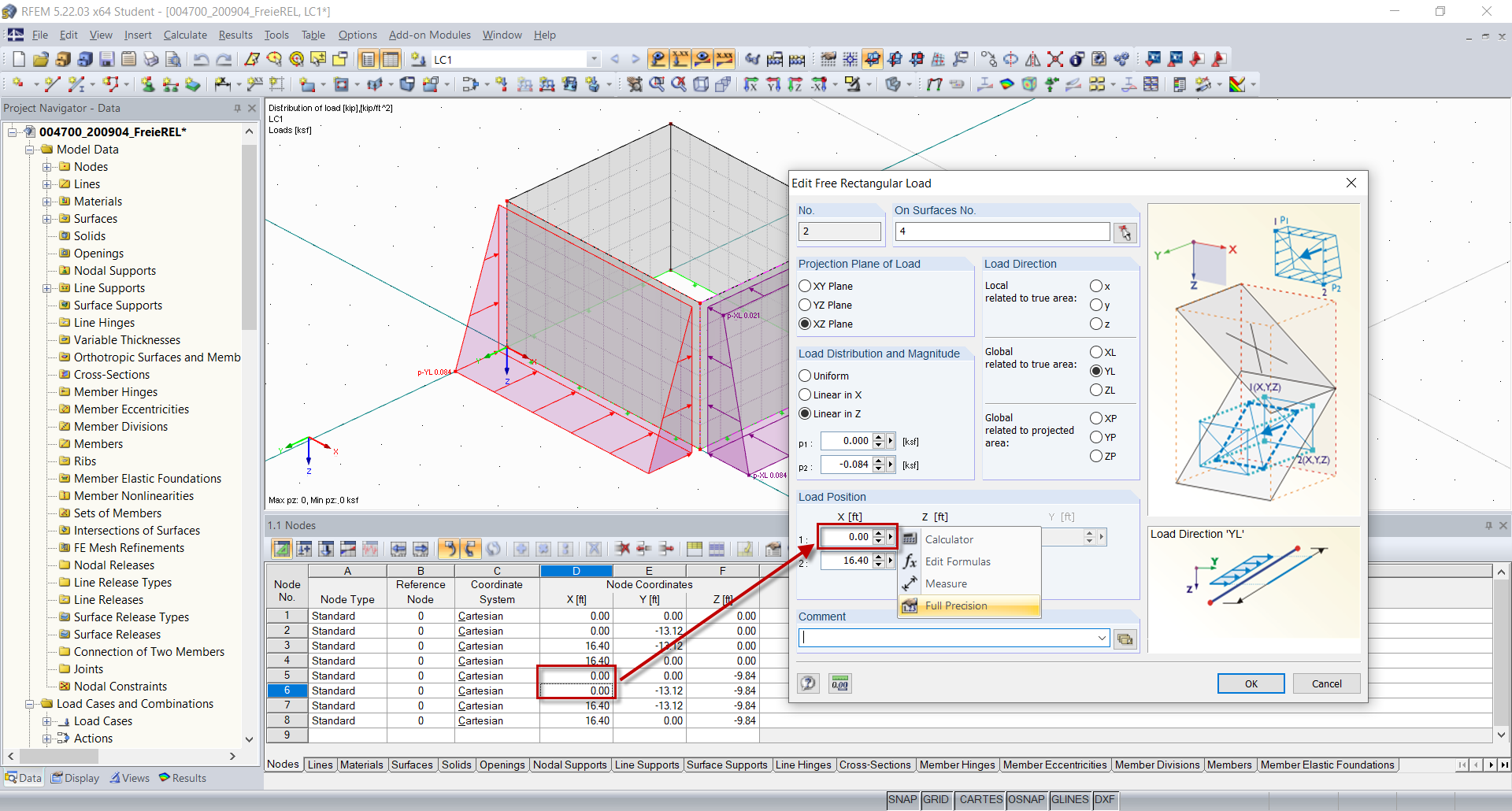Open the Add-on Modules menu
The image size is (1512, 811).
click(x=429, y=35)
